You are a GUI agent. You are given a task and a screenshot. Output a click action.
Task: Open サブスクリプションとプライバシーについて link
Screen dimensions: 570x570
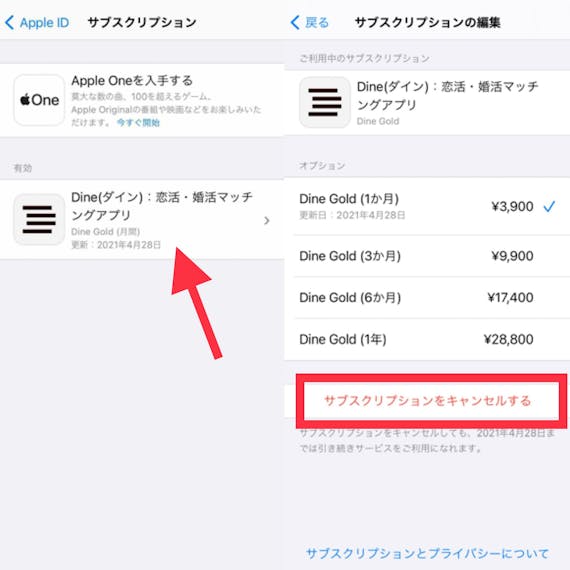click(428, 553)
